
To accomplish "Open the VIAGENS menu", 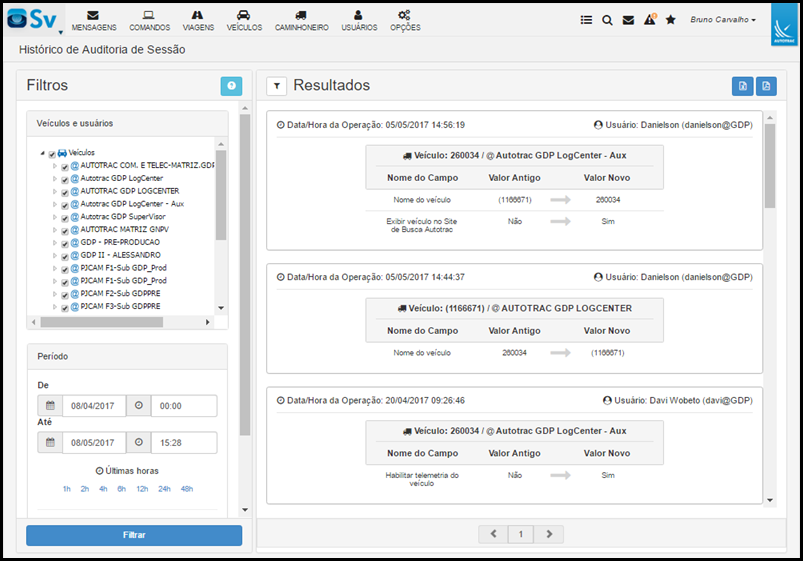I will pos(198,21).
